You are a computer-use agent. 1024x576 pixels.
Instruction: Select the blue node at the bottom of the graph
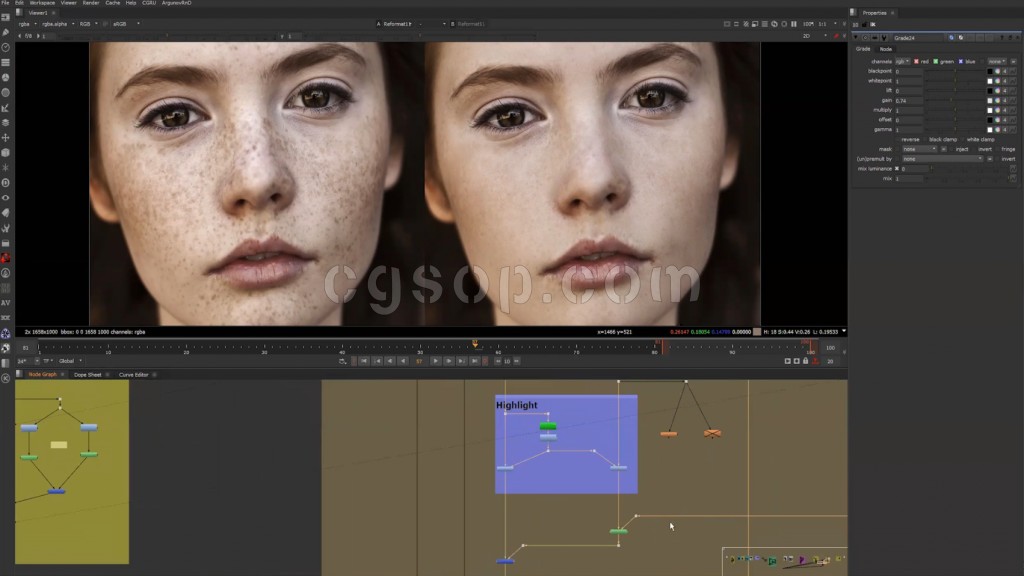(x=505, y=561)
